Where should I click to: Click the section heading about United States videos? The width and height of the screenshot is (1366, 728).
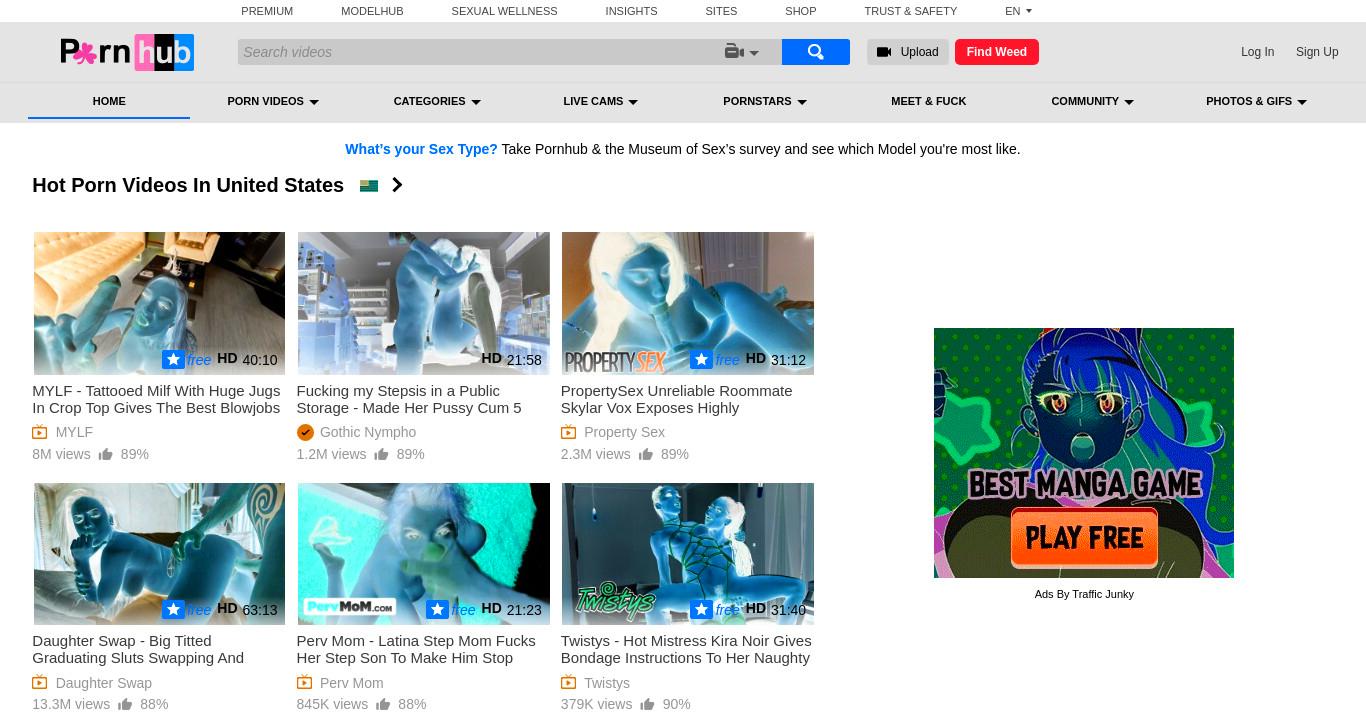tap(188, 185)
